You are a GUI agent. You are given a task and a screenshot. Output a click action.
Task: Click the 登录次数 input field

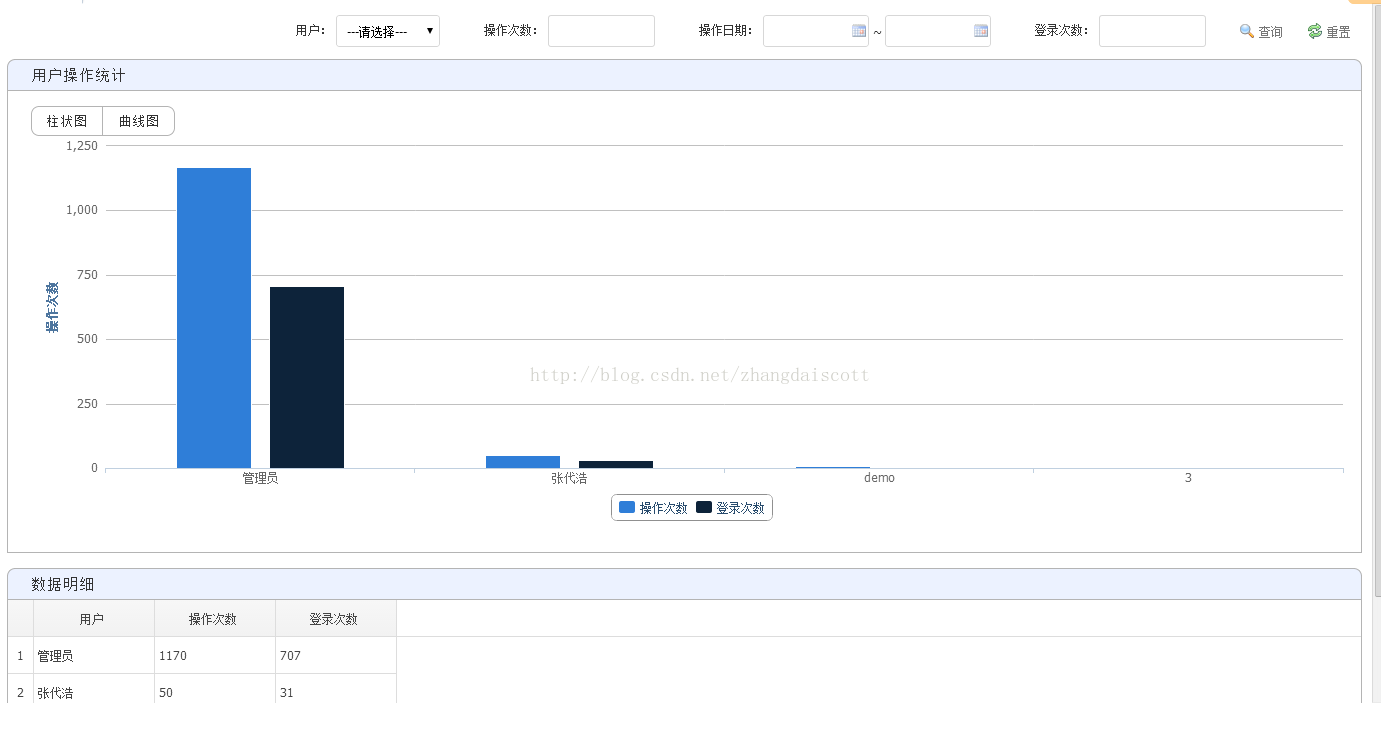[x=1152, y=31]
